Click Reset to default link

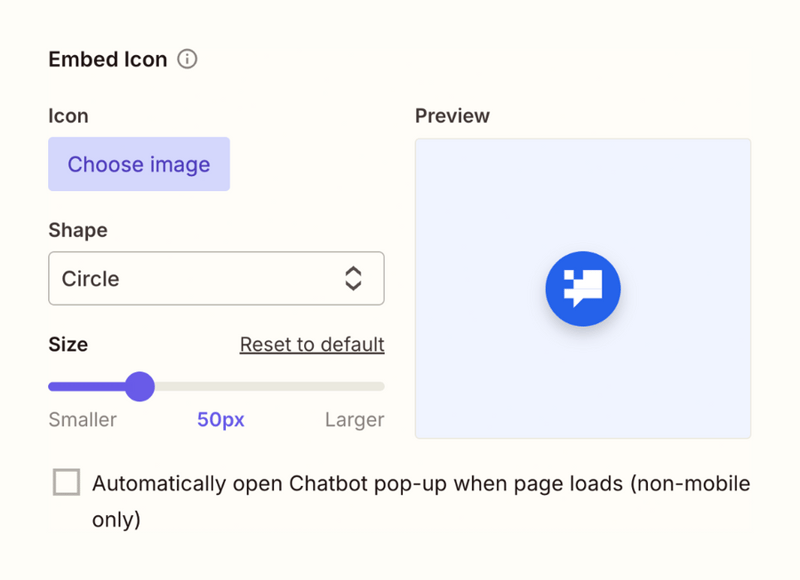311,344
